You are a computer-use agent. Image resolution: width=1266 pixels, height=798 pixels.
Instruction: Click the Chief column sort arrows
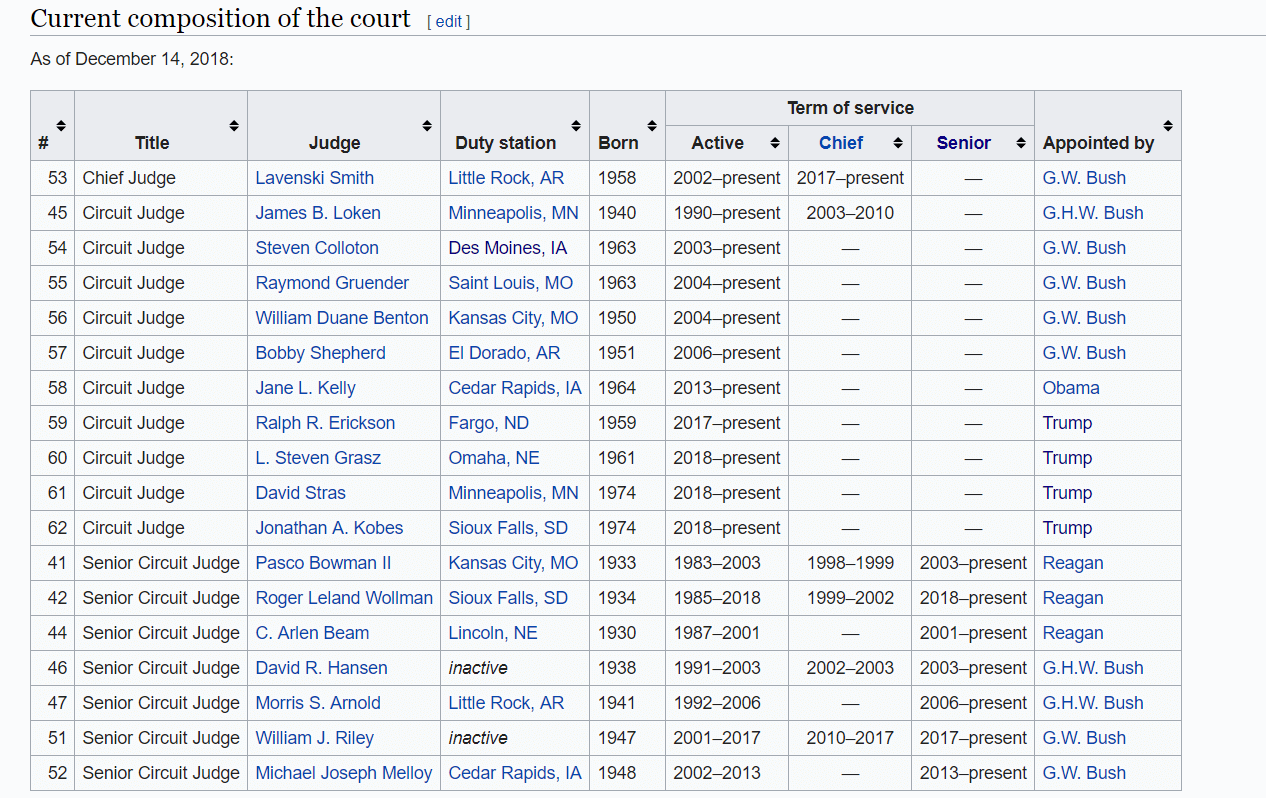point(898,143)
